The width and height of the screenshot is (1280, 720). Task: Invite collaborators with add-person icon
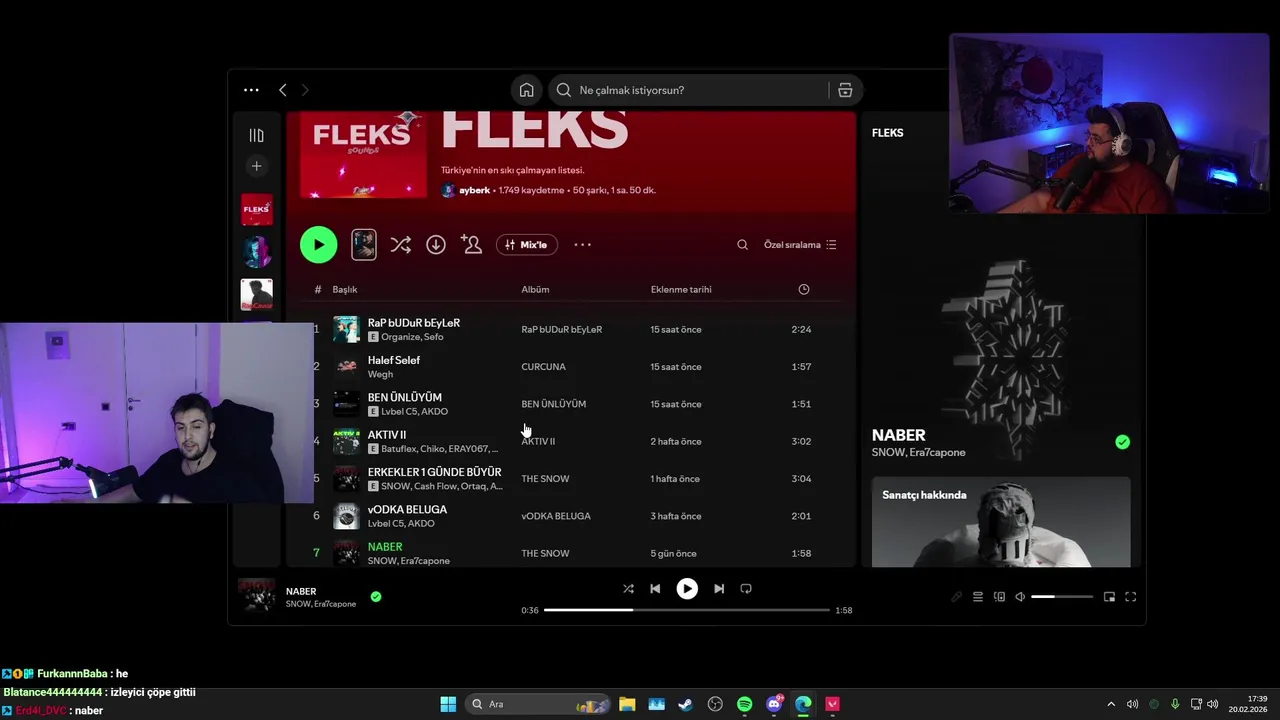[471, 244]
